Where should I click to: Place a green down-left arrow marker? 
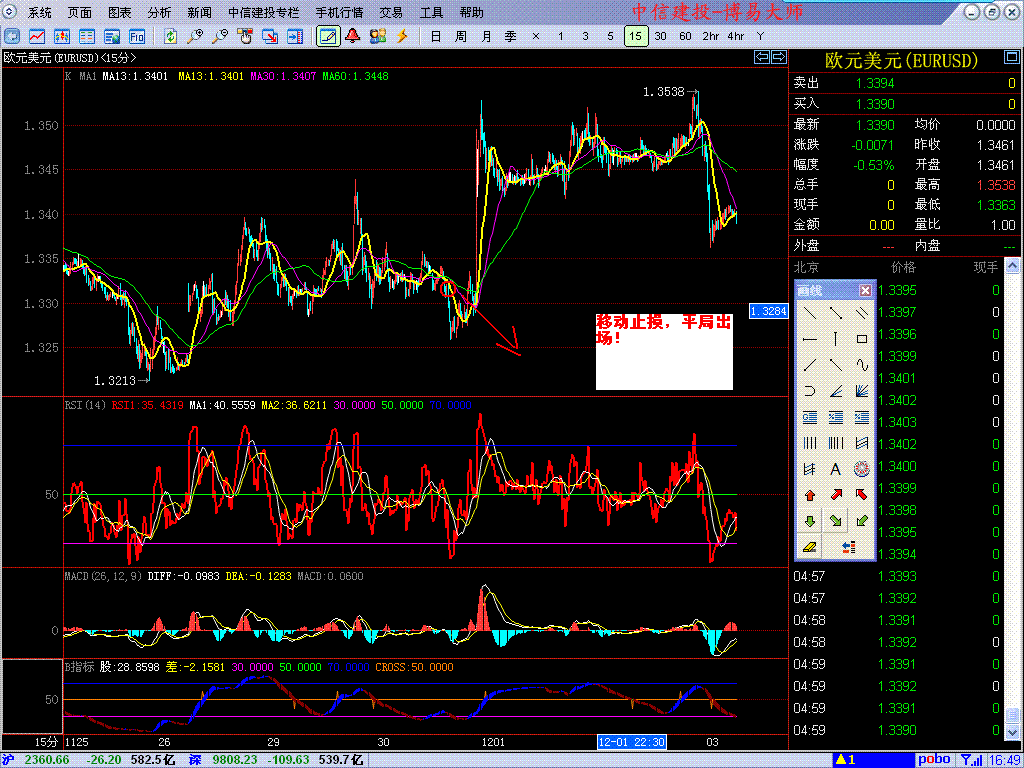(862, 521)
